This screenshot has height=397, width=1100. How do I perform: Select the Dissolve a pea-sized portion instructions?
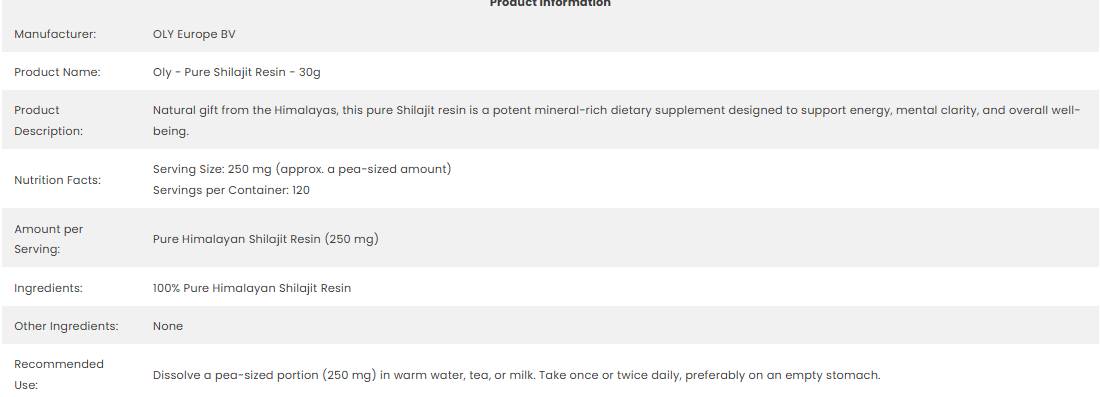(x=516, y=375)
